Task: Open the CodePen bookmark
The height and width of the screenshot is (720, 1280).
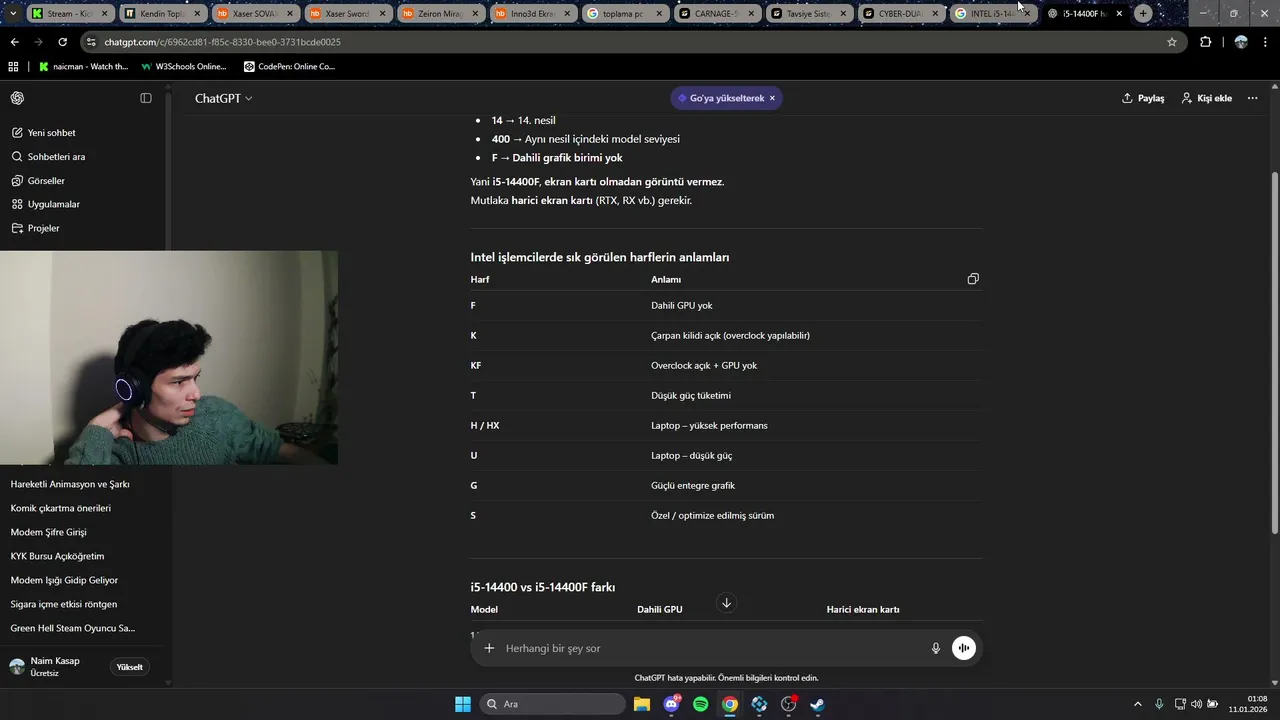Action: [x=289, y=66]
